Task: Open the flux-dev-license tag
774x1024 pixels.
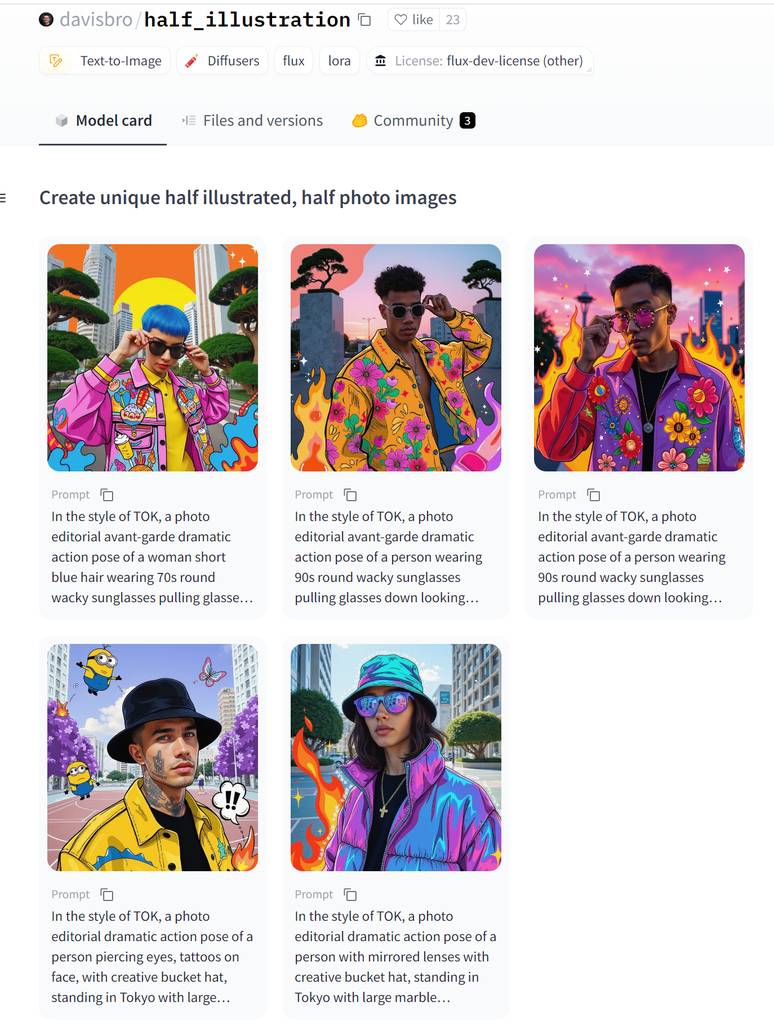Action: 479,61
